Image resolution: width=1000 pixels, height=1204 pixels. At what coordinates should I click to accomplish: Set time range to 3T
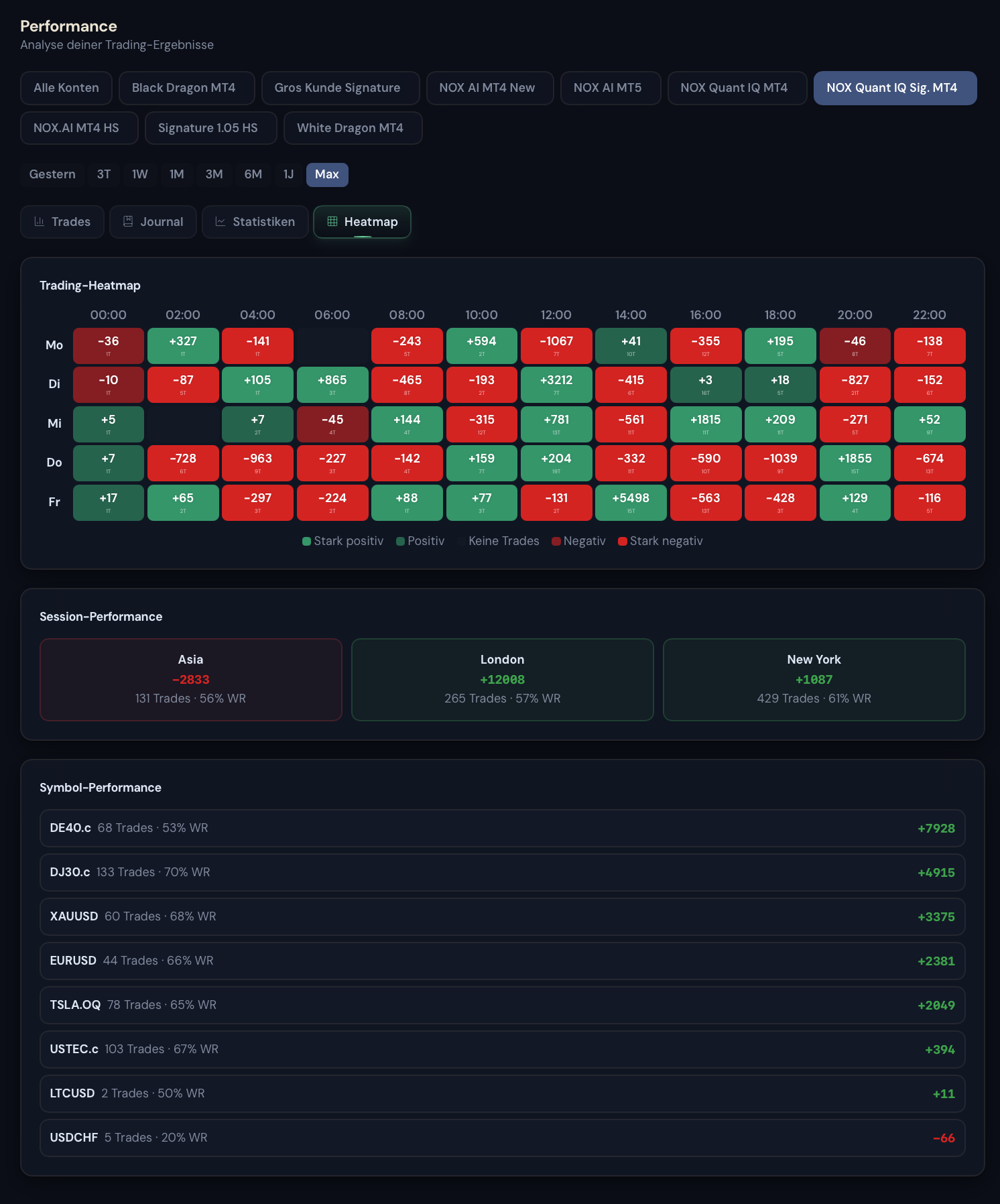click(104, 174)
